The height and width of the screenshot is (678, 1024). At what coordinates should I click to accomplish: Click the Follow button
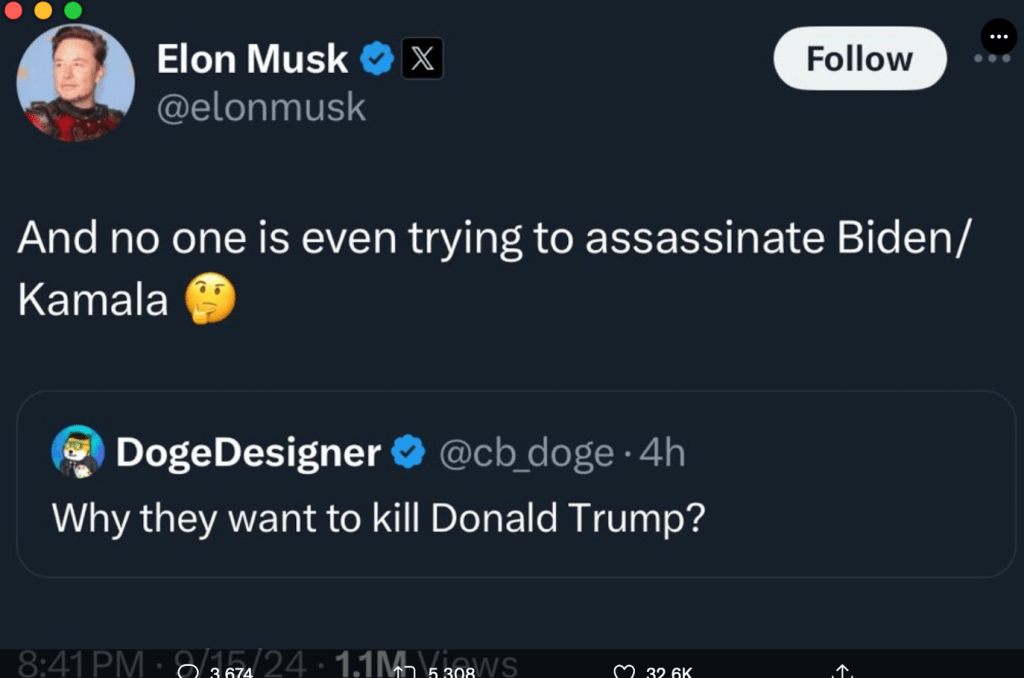coord(859,59)
